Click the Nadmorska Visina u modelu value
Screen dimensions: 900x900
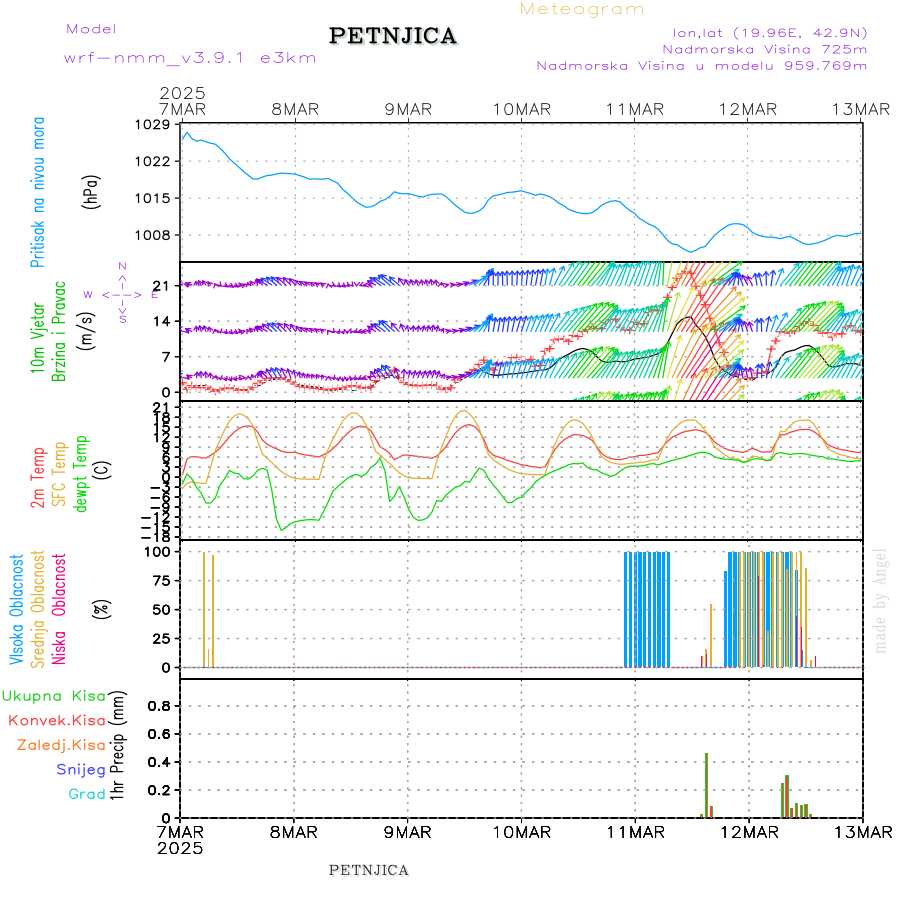pos(701,66)
